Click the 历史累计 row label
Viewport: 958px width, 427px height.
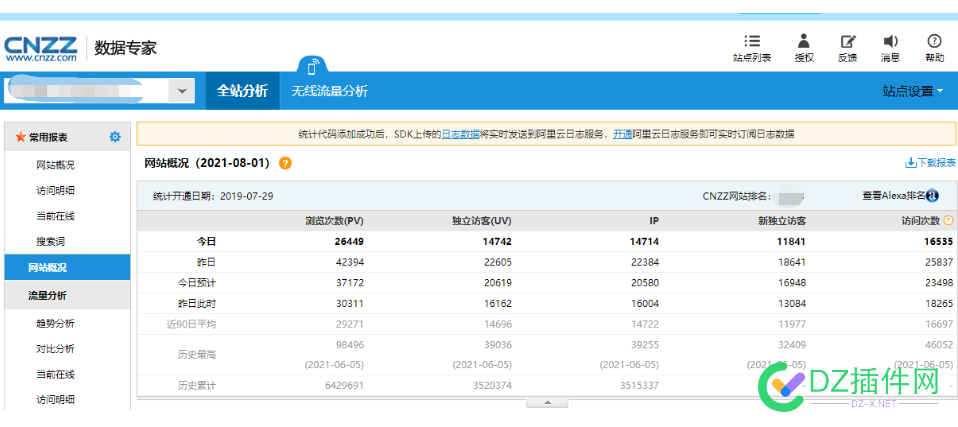tap(196, 385)
